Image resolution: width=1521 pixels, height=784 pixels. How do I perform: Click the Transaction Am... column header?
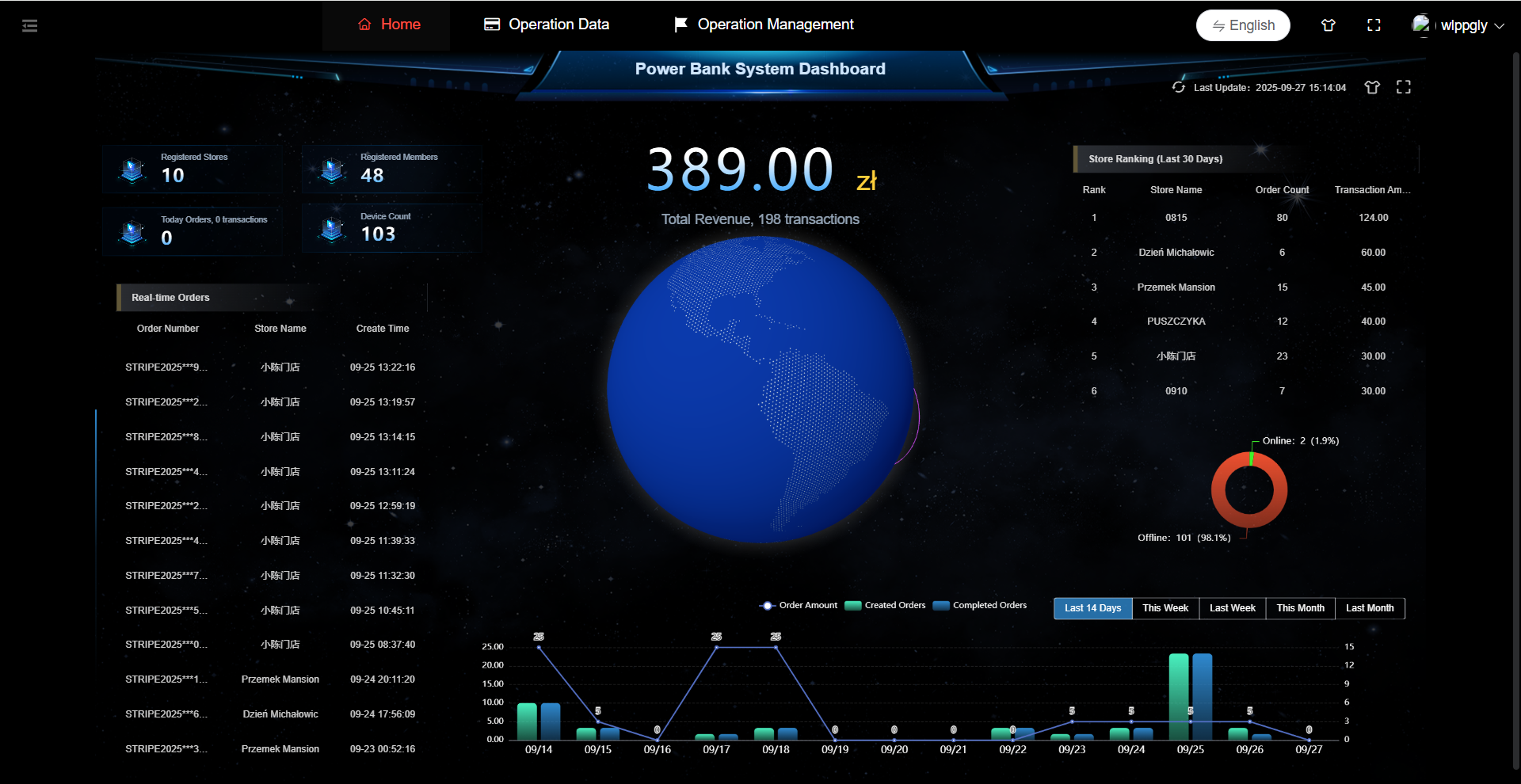(x=1372, y=190)
